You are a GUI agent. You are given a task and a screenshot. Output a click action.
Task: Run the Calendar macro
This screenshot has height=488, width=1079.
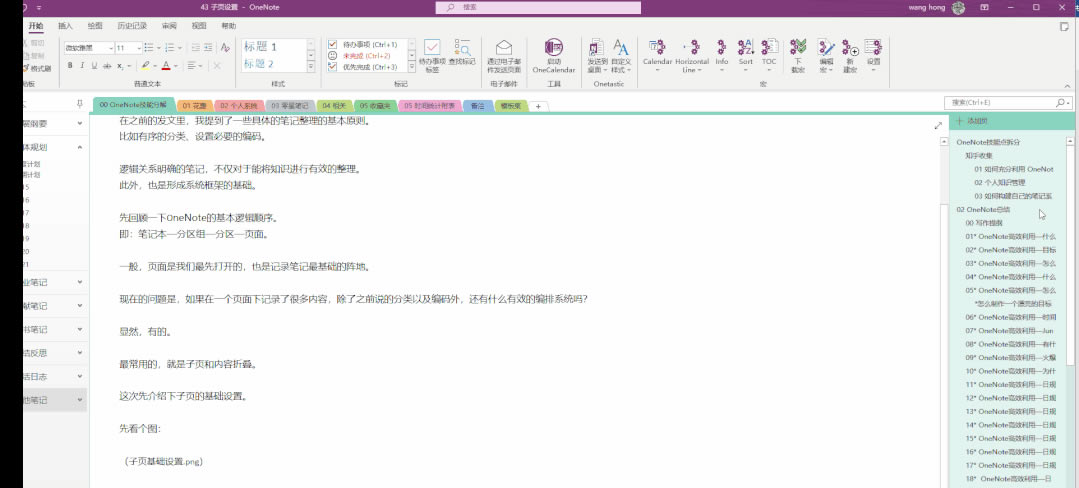click(x=657, y=56)
